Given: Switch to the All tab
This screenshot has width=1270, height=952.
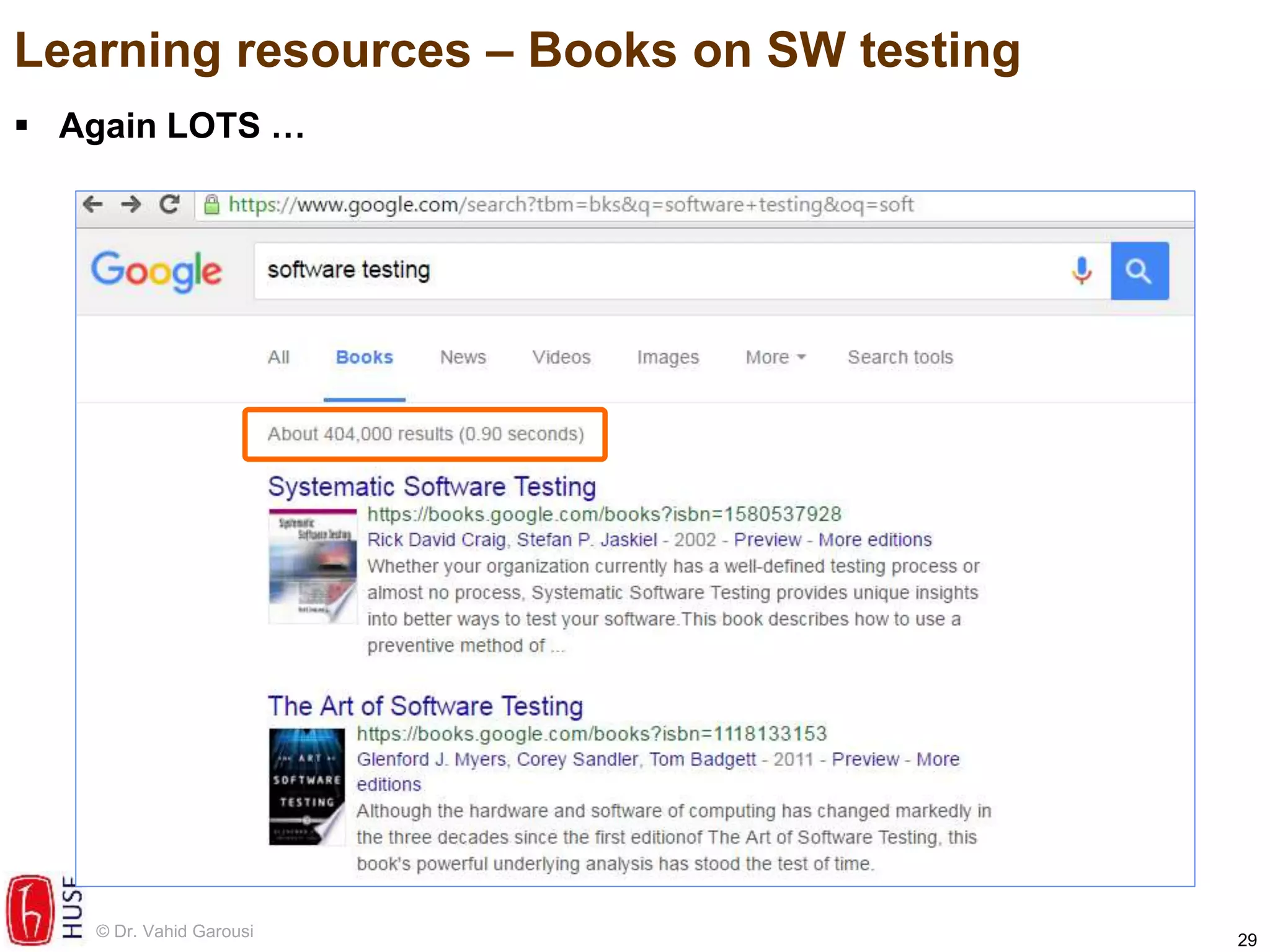Looking at the screenshot, I should [278, 357].
